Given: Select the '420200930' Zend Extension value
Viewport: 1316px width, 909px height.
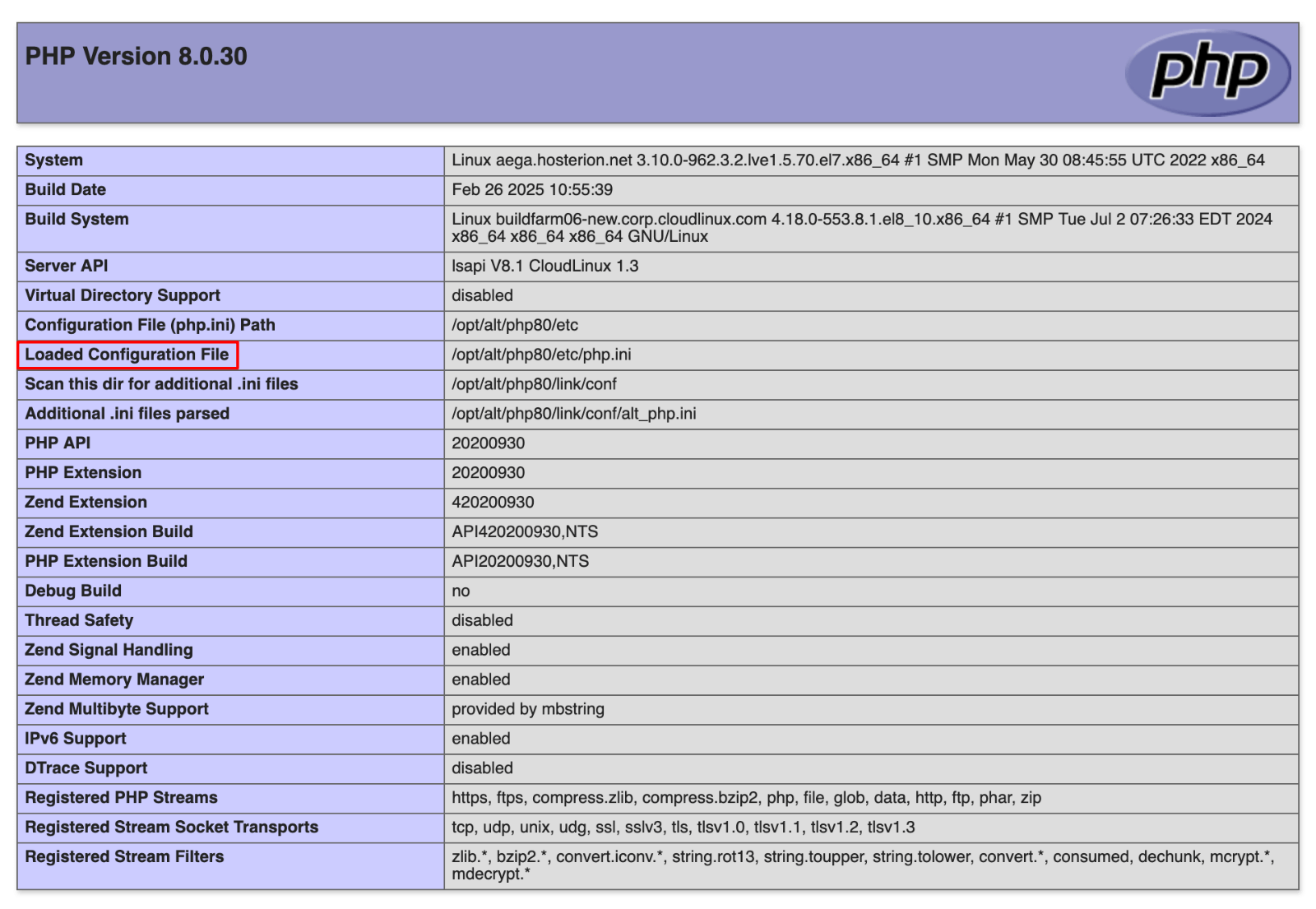Looking at the screenshot, I should point(493,503).
